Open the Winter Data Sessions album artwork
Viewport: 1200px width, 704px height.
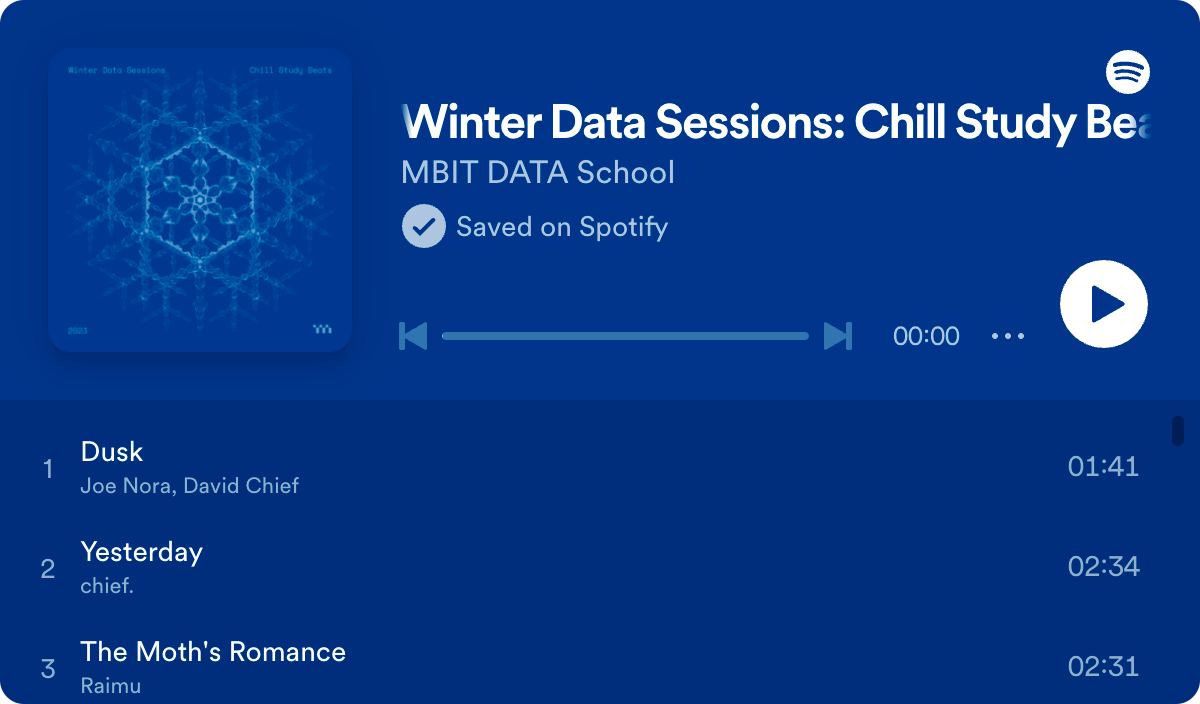coord(200,200)
